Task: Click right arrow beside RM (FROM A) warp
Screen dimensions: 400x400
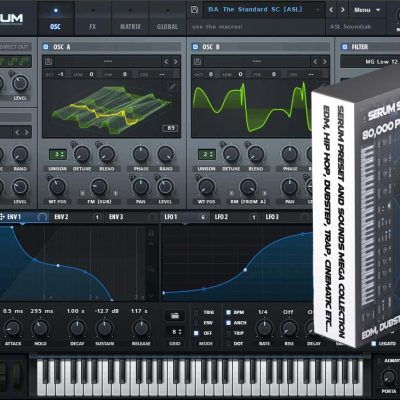Action: click(x=264, y=193)
